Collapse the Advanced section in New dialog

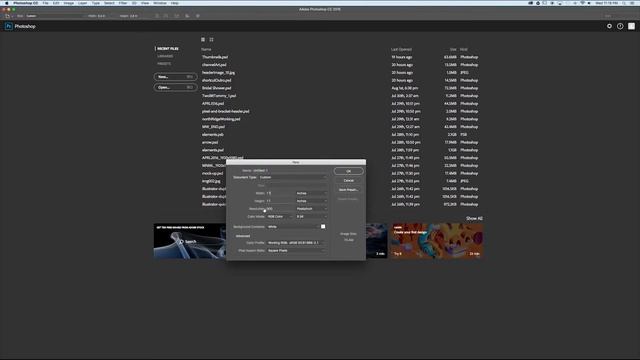[242, 236]
